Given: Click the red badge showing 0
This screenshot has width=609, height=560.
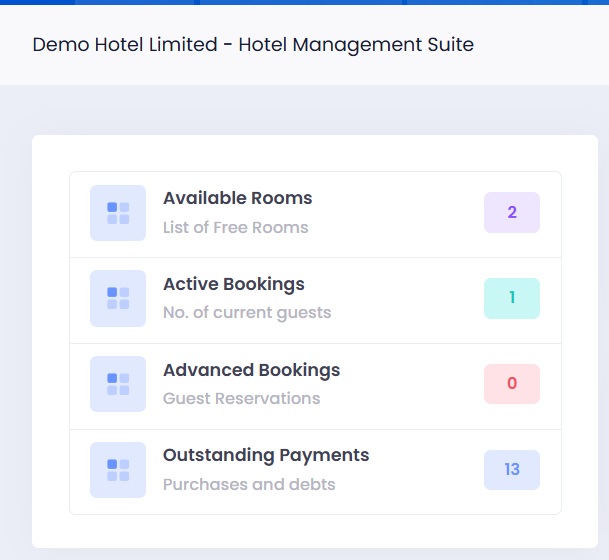Looking at the screenshot, I should tap(512, 384).
